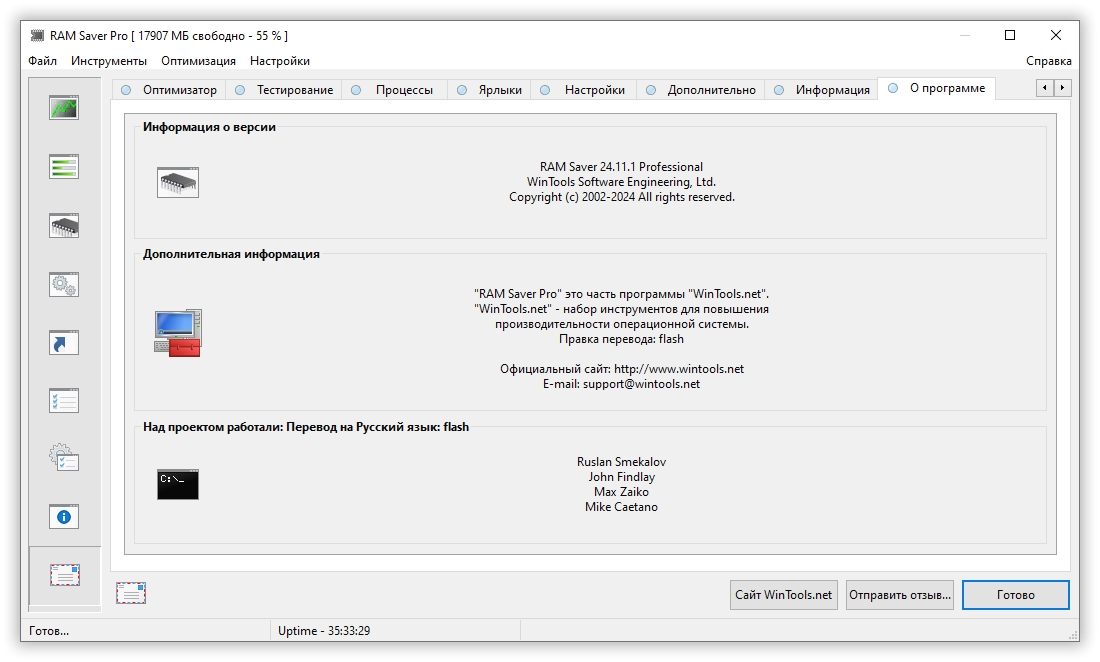The image size is (1100, 662).
Task: Open the Настройки tab
Action: (584, 90)
